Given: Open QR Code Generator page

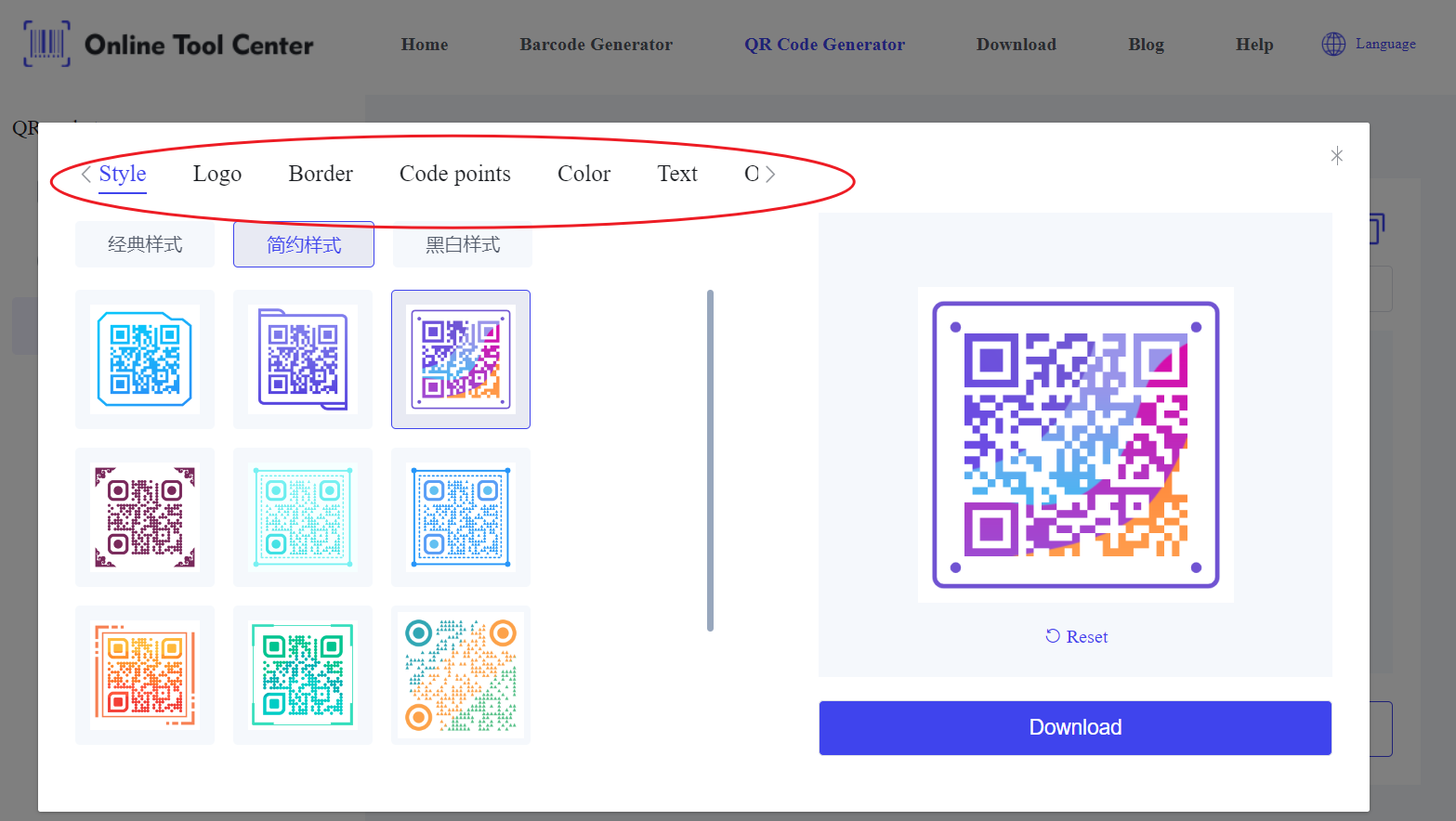Looking at the screenshot, I should coord(825,45).
